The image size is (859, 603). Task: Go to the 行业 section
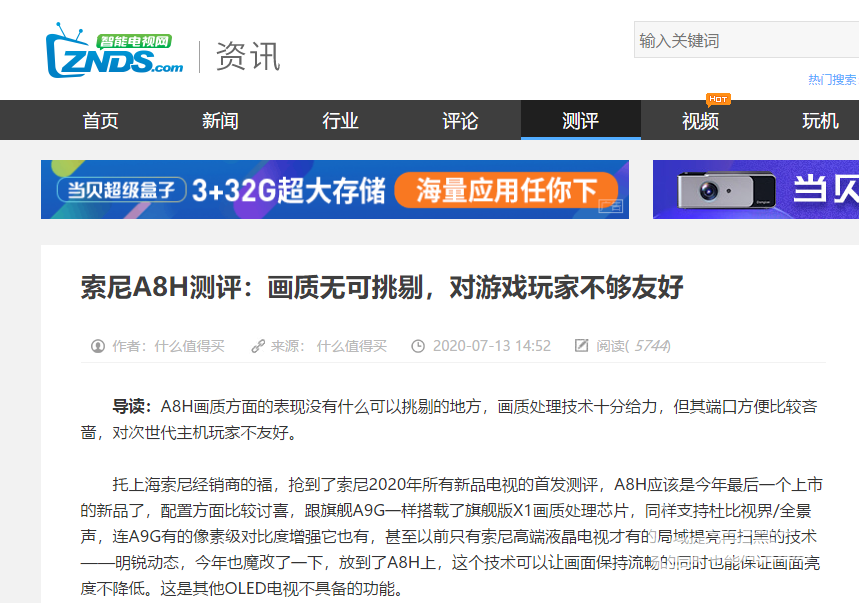tap(340, 120)
